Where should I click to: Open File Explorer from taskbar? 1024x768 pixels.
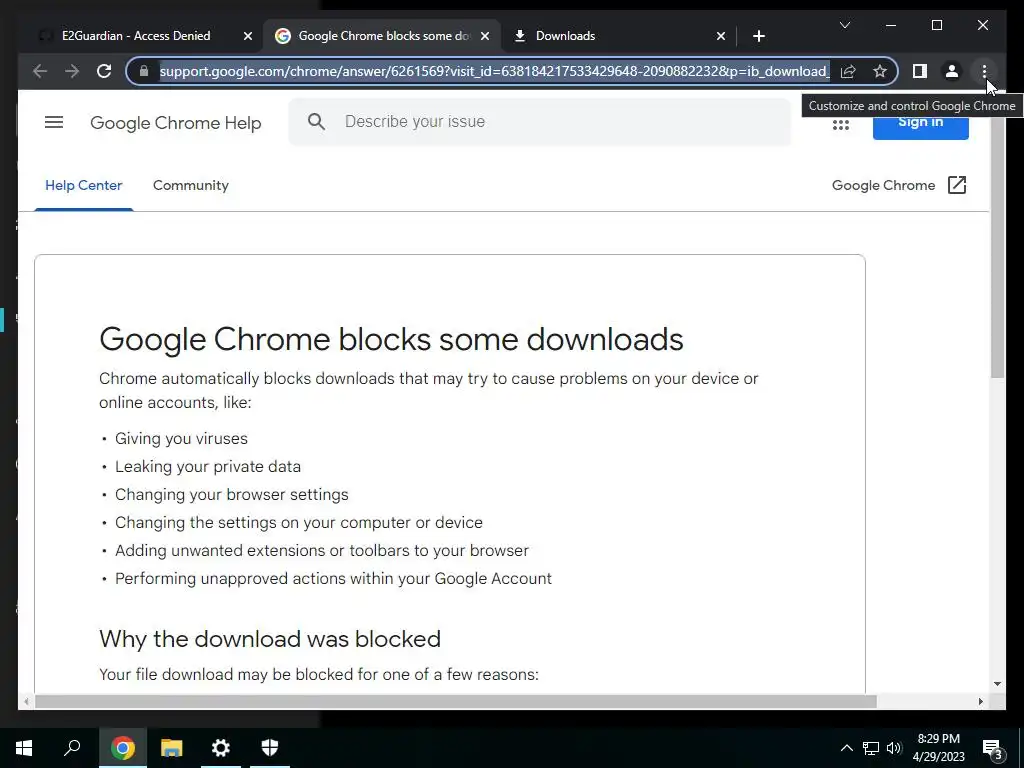click(172, 748)
